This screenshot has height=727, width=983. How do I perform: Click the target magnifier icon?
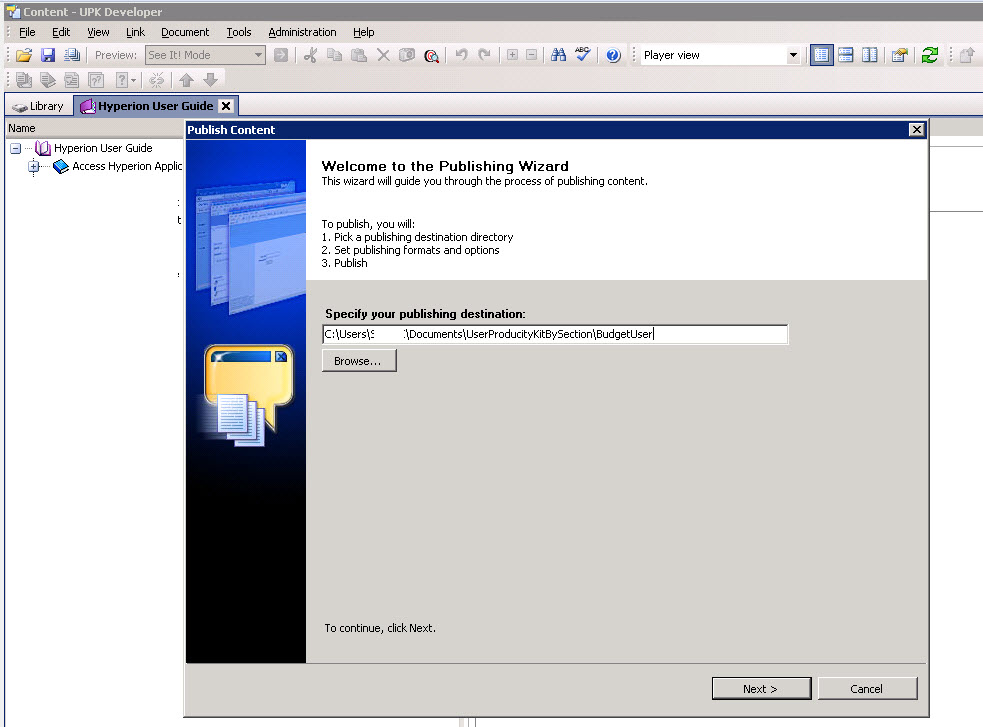tap(431, 56)
